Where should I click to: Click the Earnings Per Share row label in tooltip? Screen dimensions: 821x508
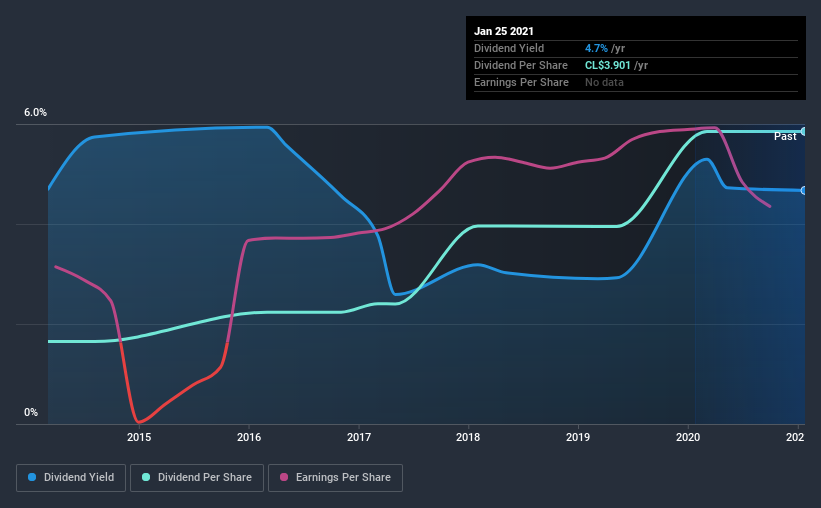521,82
